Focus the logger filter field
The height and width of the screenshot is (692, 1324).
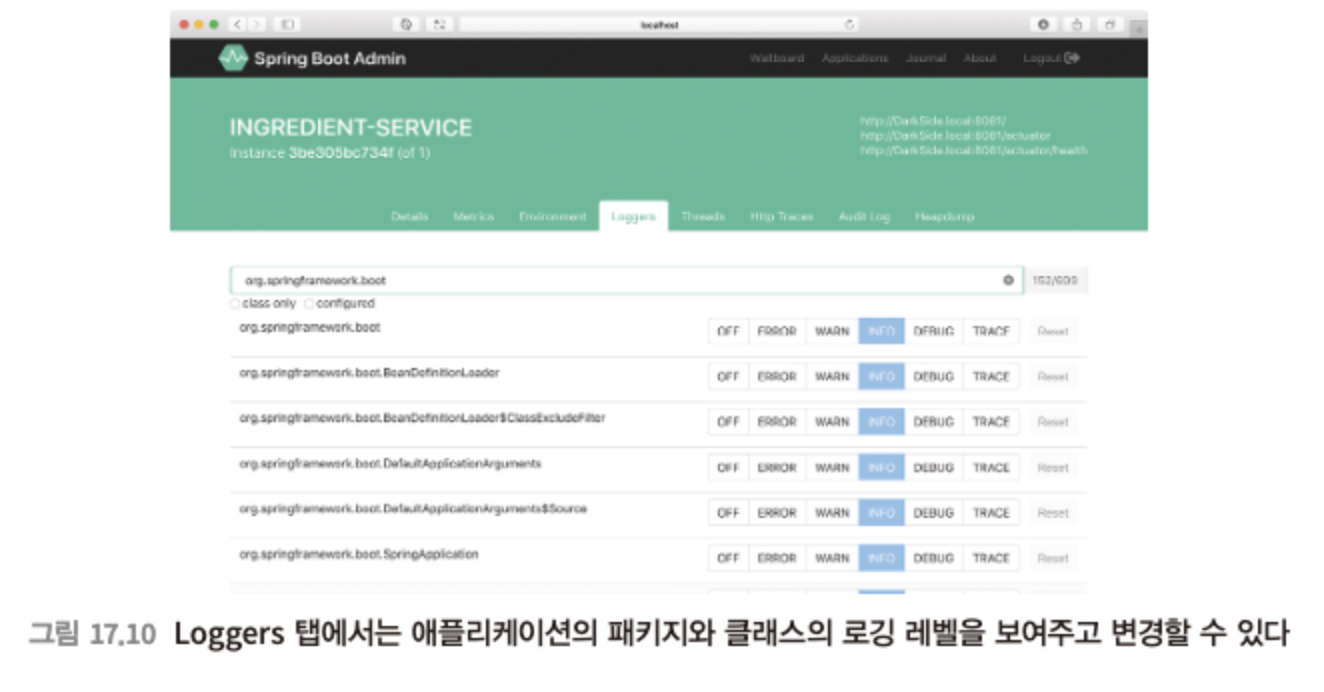(x=626, y=280)
